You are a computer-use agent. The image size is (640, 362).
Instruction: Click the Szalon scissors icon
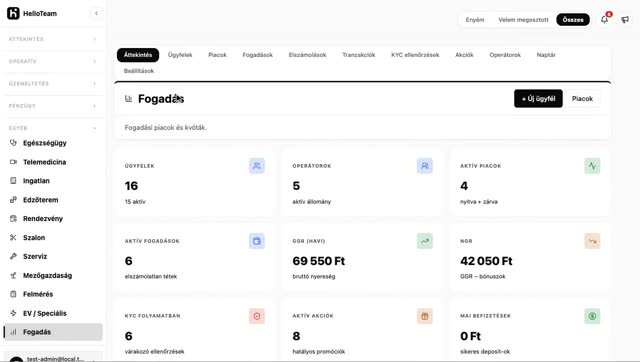[x=13, y=238]
